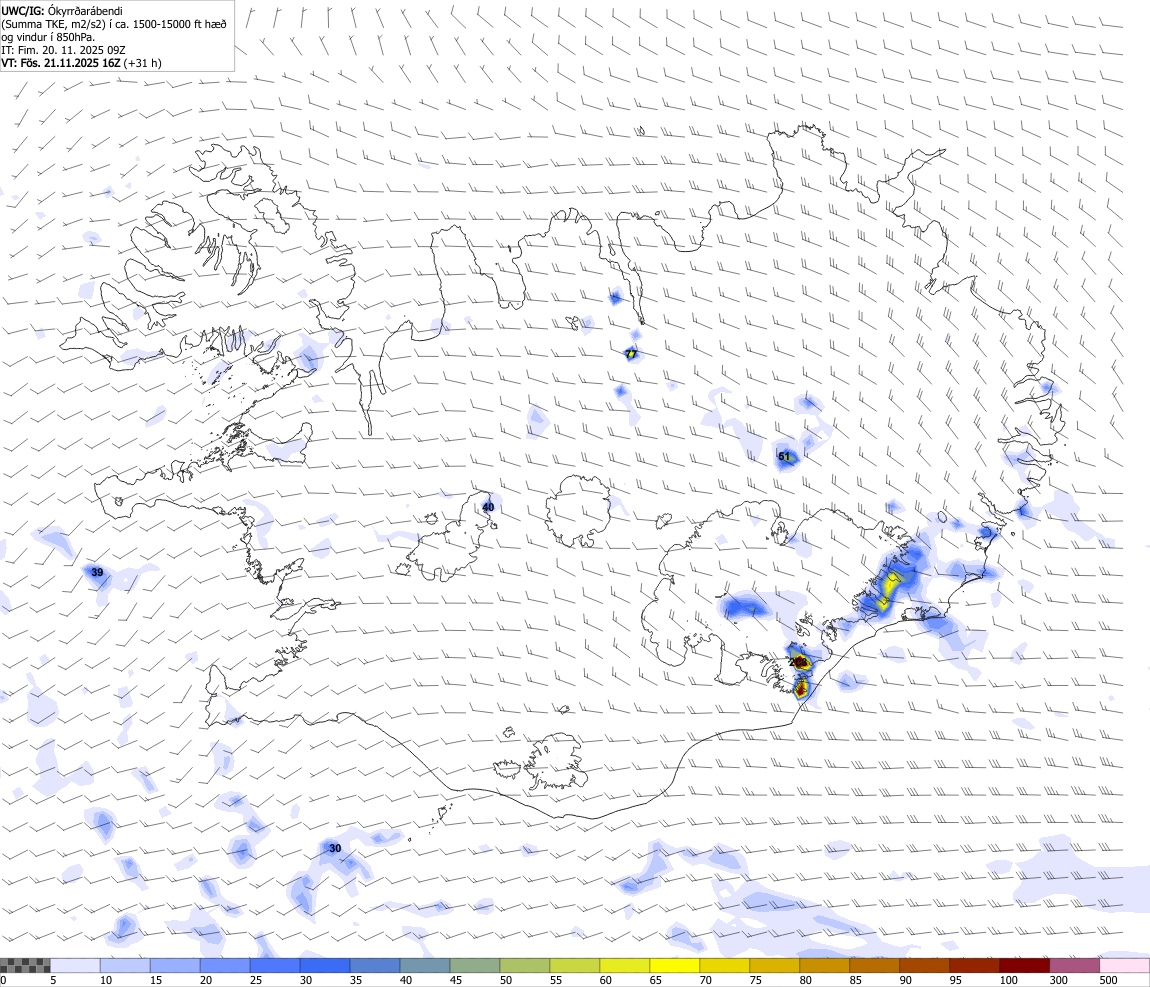Select the maroon swatch between 100 and 300

[x=1024, y=965]
